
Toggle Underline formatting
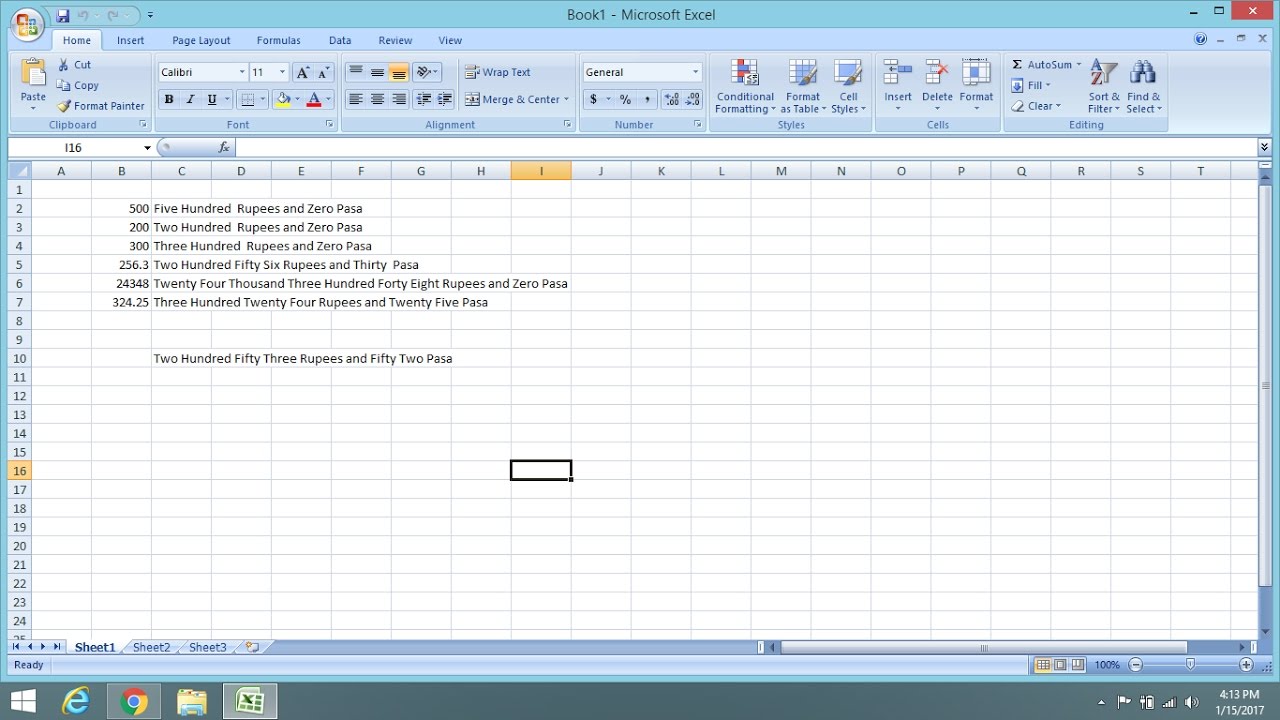click(x=211, y=99)
